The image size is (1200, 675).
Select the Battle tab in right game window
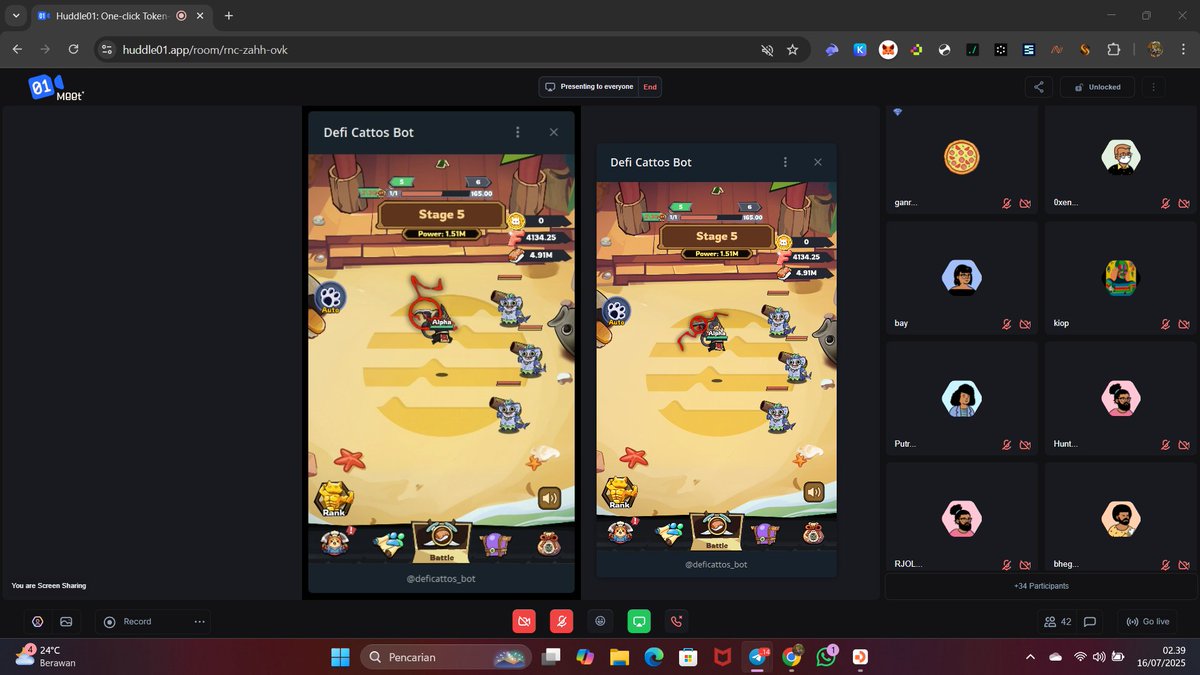click(x=717, y=531)
